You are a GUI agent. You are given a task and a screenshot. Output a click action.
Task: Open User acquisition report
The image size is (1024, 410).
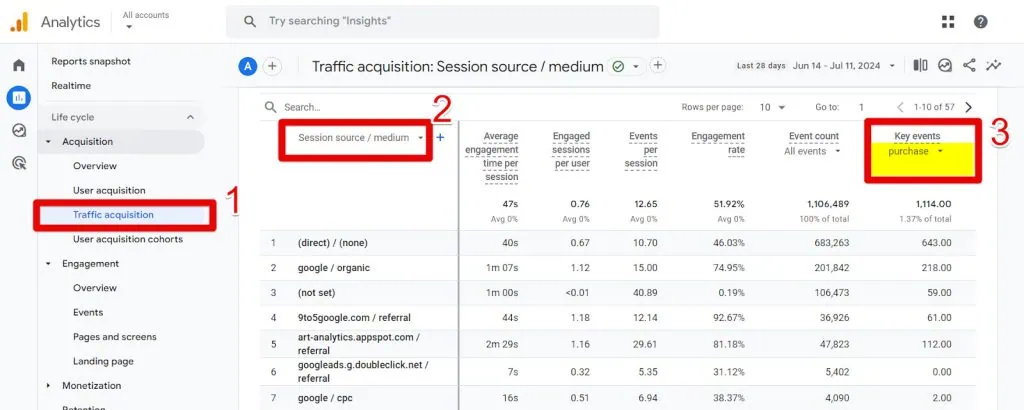(x=109, y=191)
